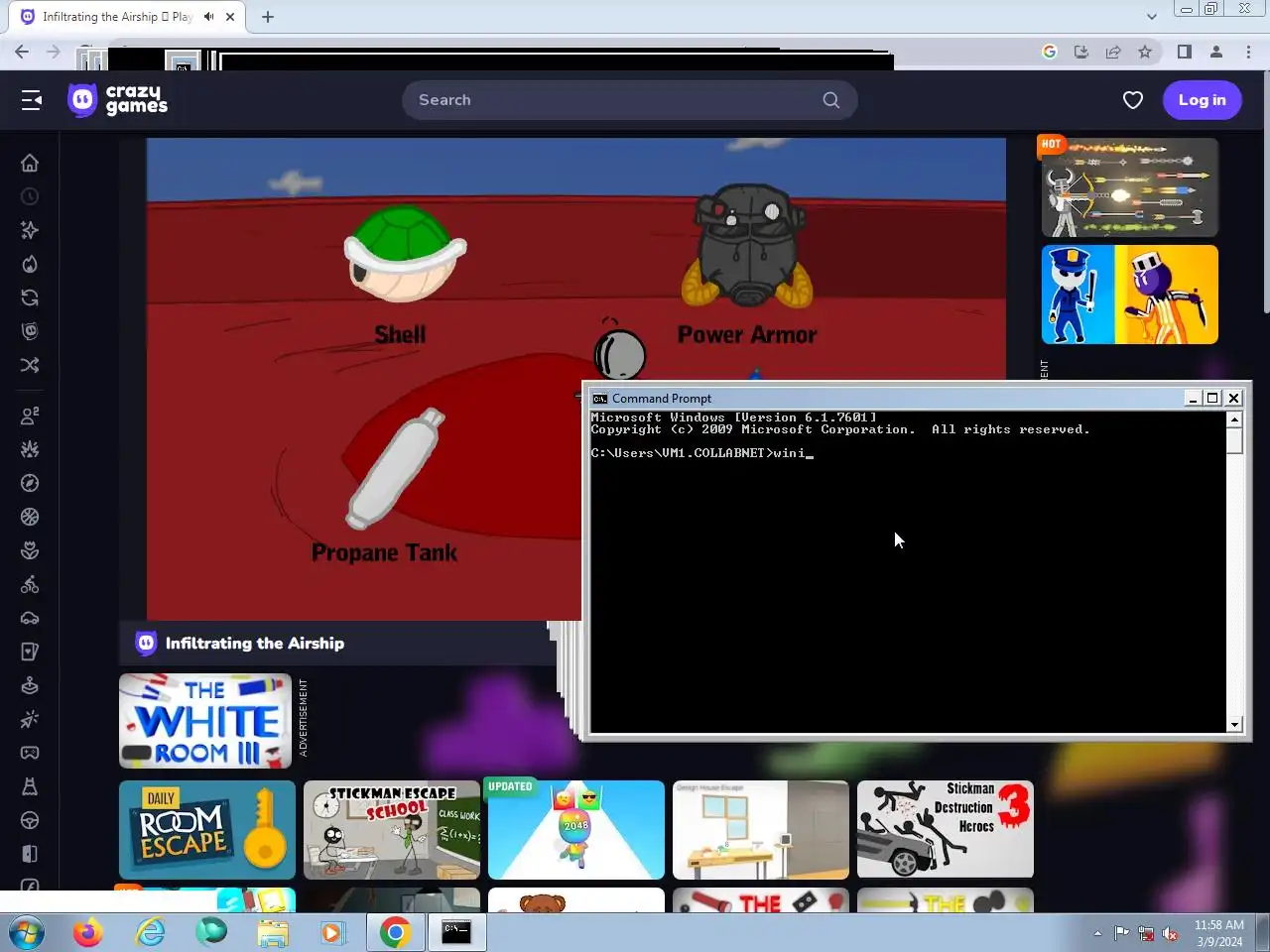The width and height of the screenshot is (1270, 952).
Task: Click Random game shuffle icon
Action: [30, 365]
